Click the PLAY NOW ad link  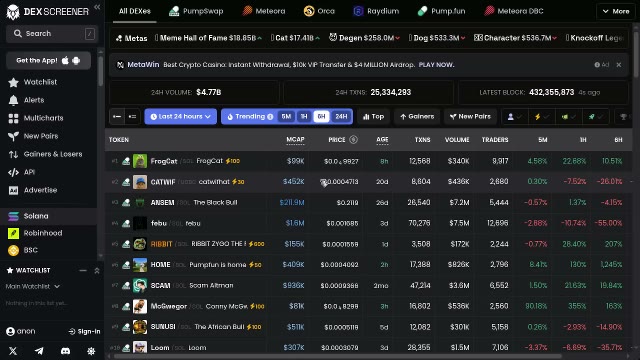tap(436, 65)
